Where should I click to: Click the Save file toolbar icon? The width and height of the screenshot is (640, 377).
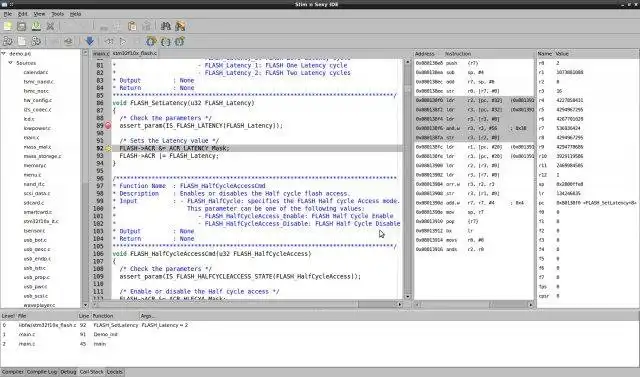22,27
